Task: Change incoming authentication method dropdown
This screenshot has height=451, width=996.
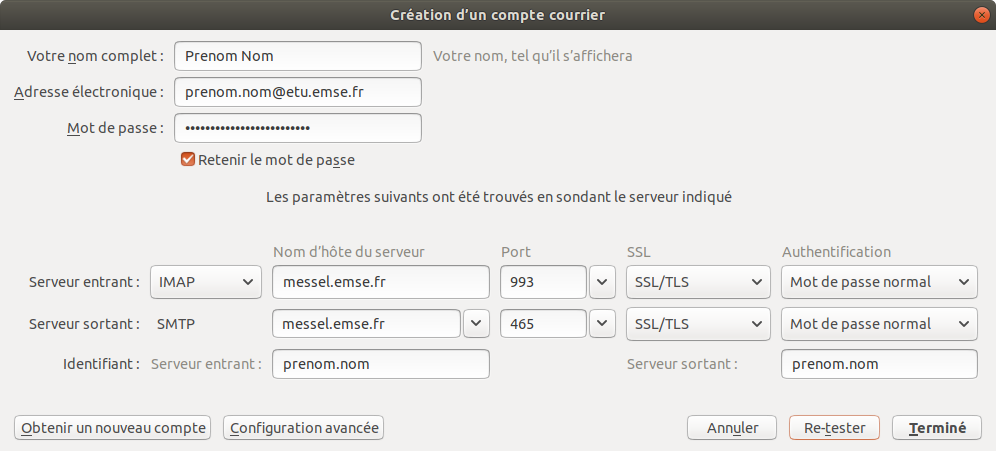Action: (878, 282)
